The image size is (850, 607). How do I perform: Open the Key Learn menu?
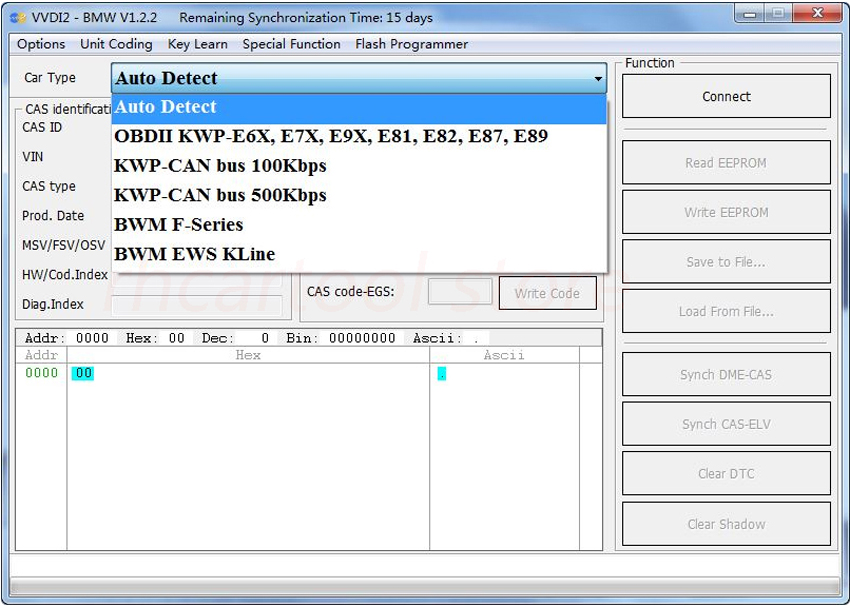click(x=197, y=44)
